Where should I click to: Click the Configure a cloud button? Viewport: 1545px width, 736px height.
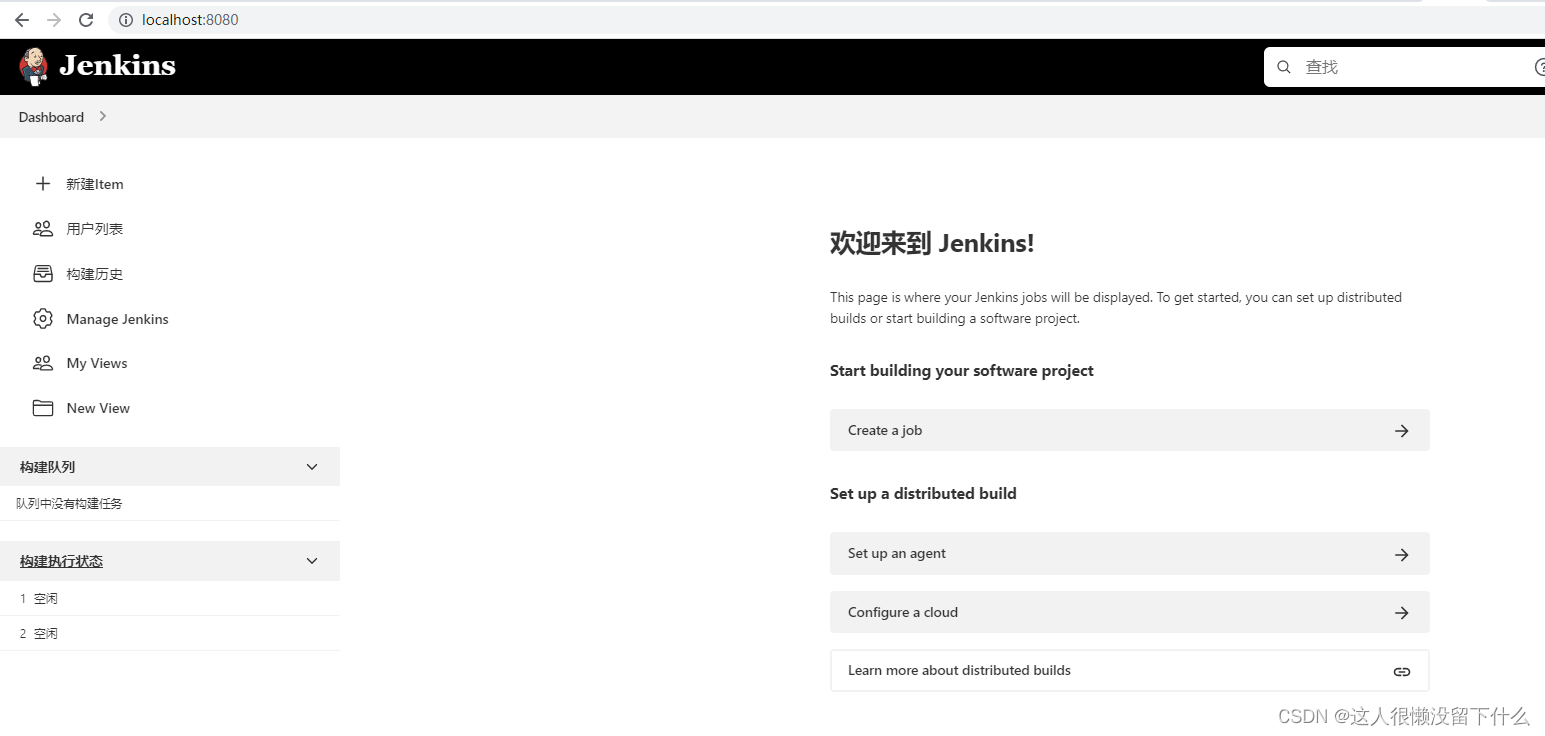click(x=1129, y=612)
